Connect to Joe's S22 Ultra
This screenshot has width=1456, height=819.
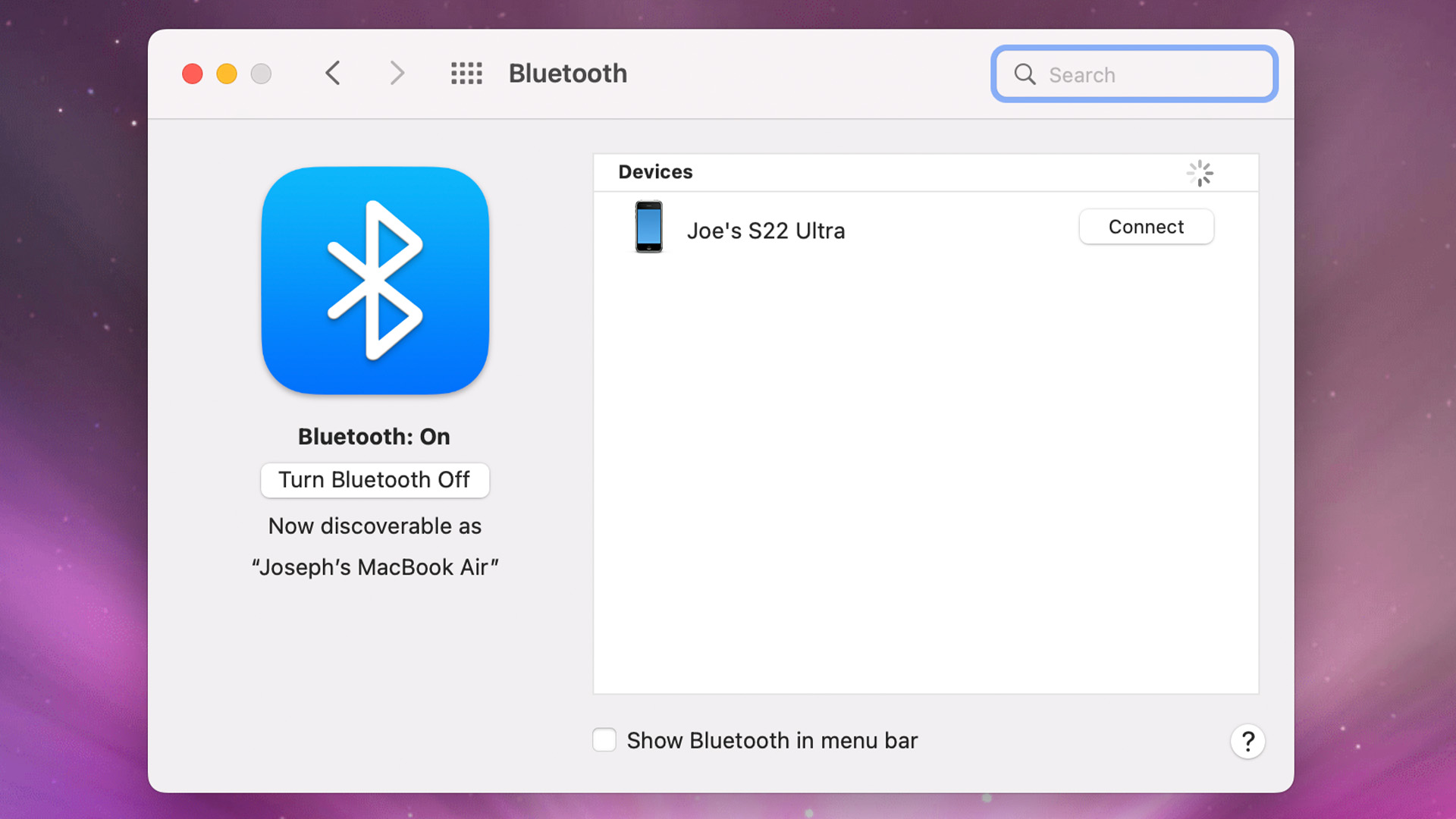[x=1145, y=227]
